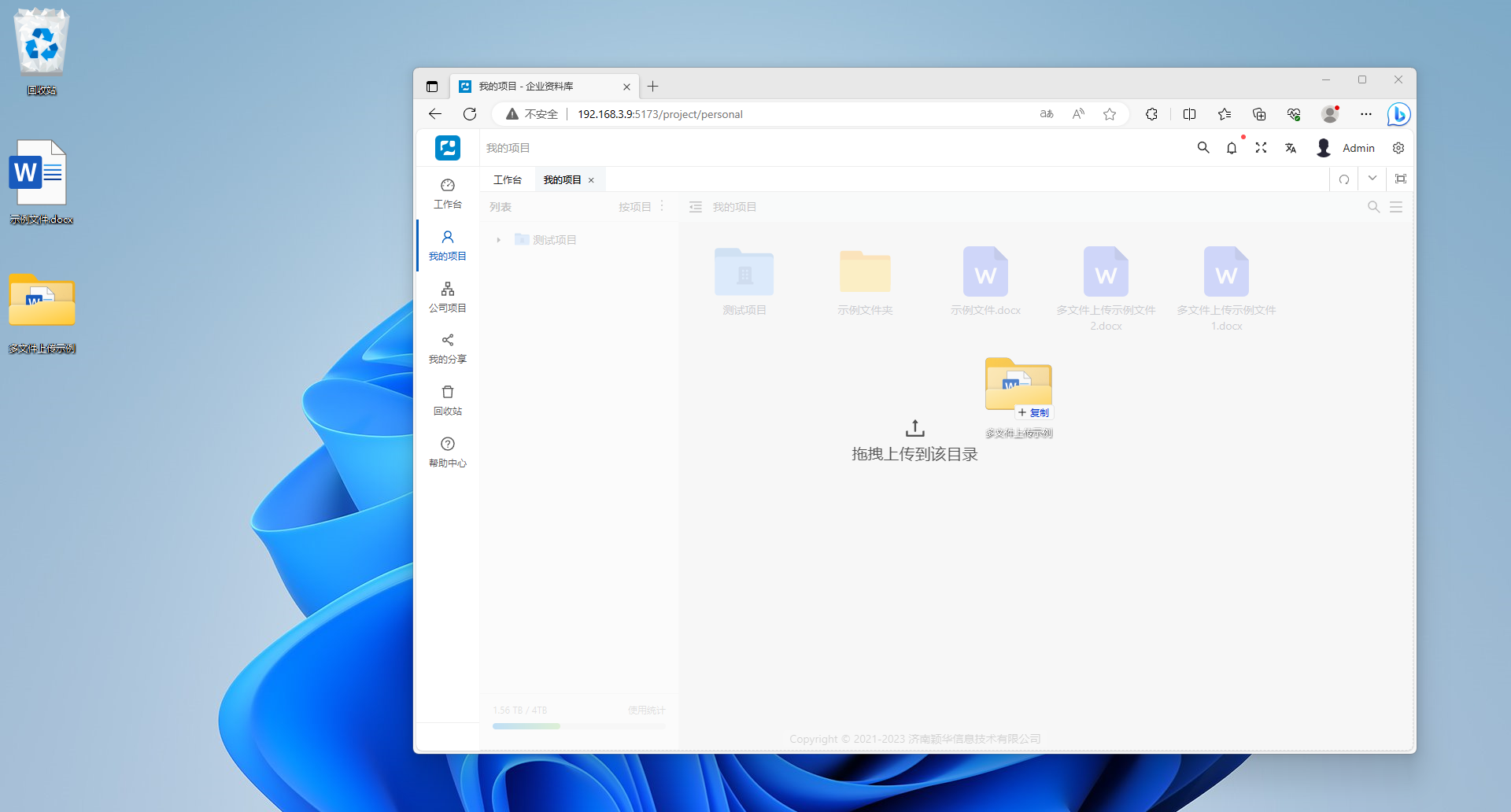
Task: Close the browser tab
Action: point(626,87)
